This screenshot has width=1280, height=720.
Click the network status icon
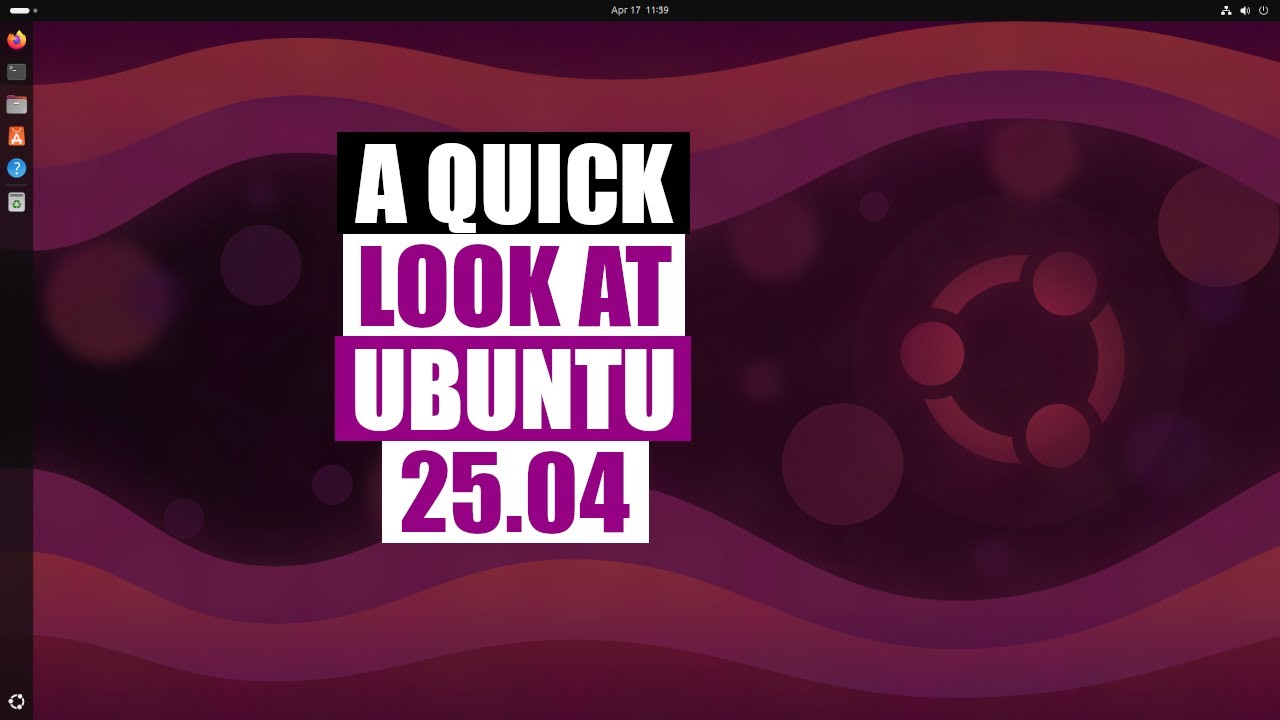coord(1226,10)
